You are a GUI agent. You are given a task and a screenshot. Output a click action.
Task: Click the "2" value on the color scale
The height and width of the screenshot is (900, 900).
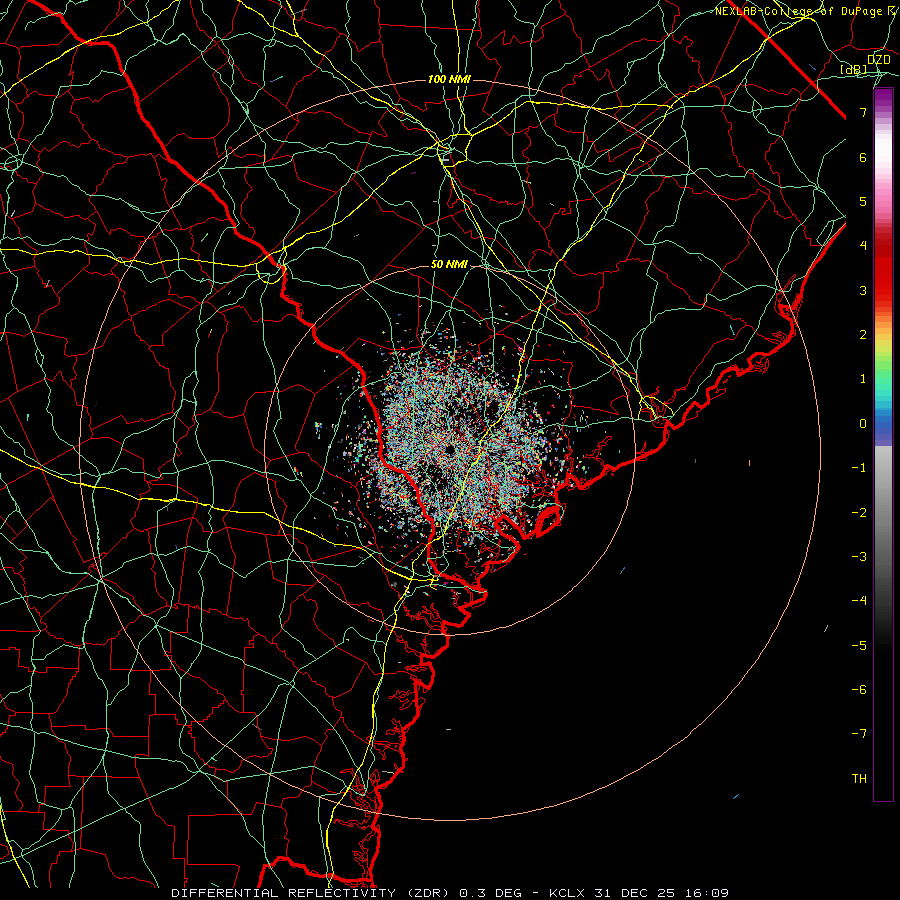[863, 335]
